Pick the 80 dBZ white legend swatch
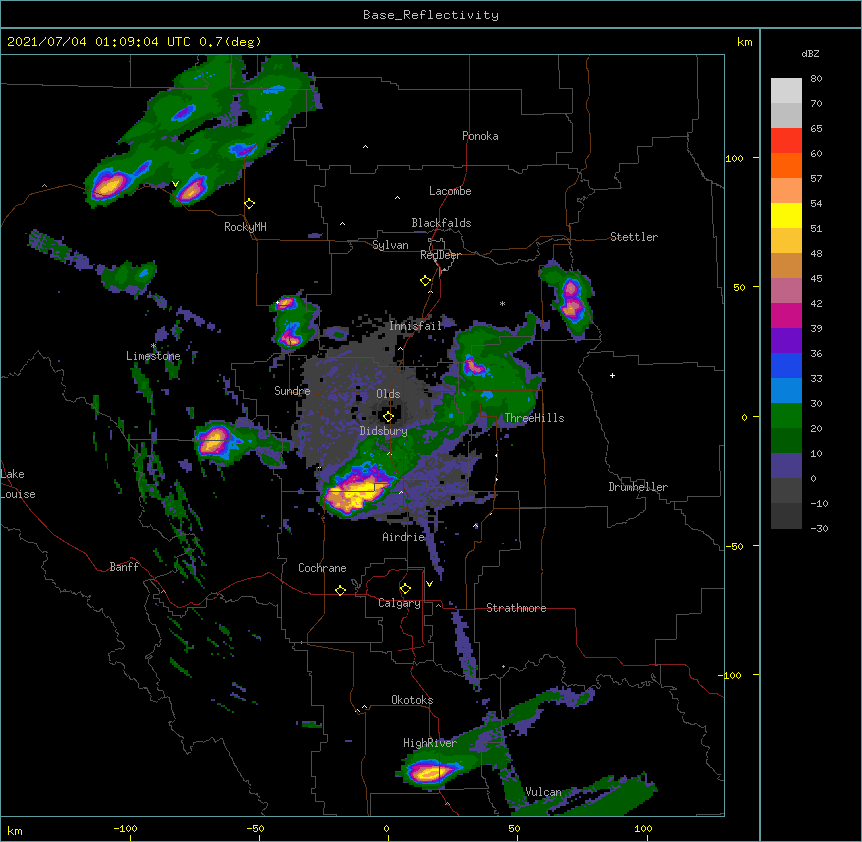Viewport: 862px width, 842px height. click(786, 91)
